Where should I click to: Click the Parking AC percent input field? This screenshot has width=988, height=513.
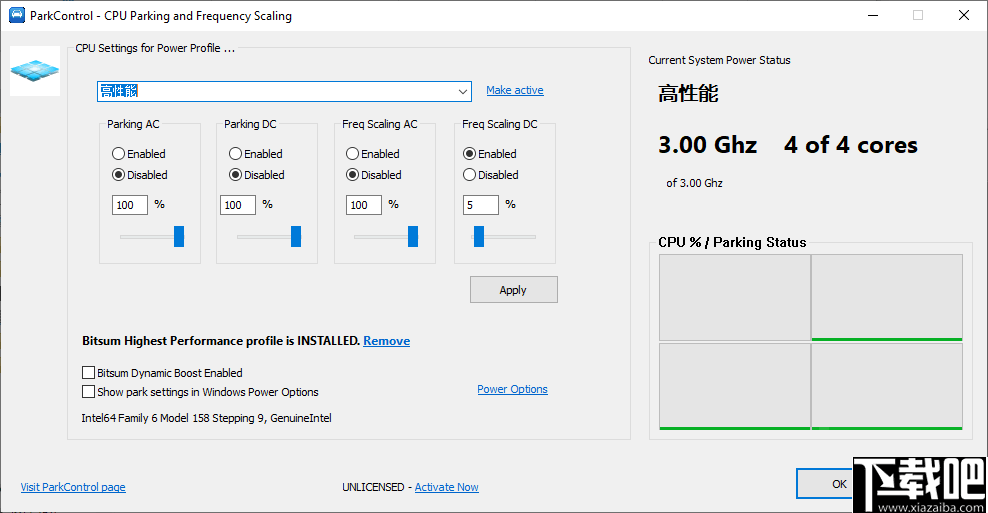pyautogui.click(x=130, y=205)
